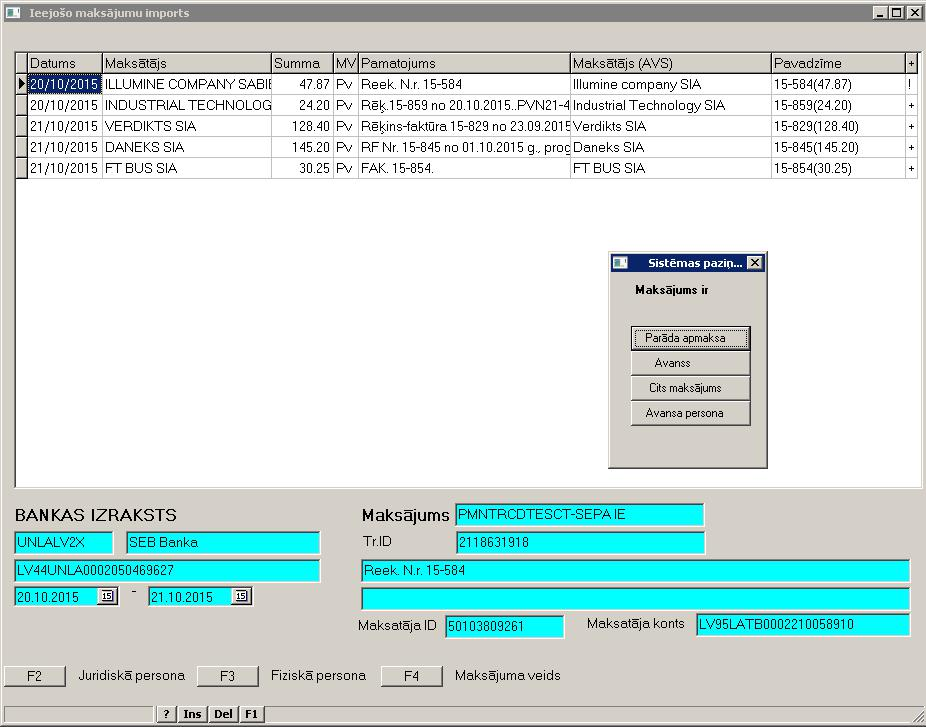The width and height of the screenshot is (926, 727).
Task: Click the Daneks SIA AVS cell
Action: point(671,147)
